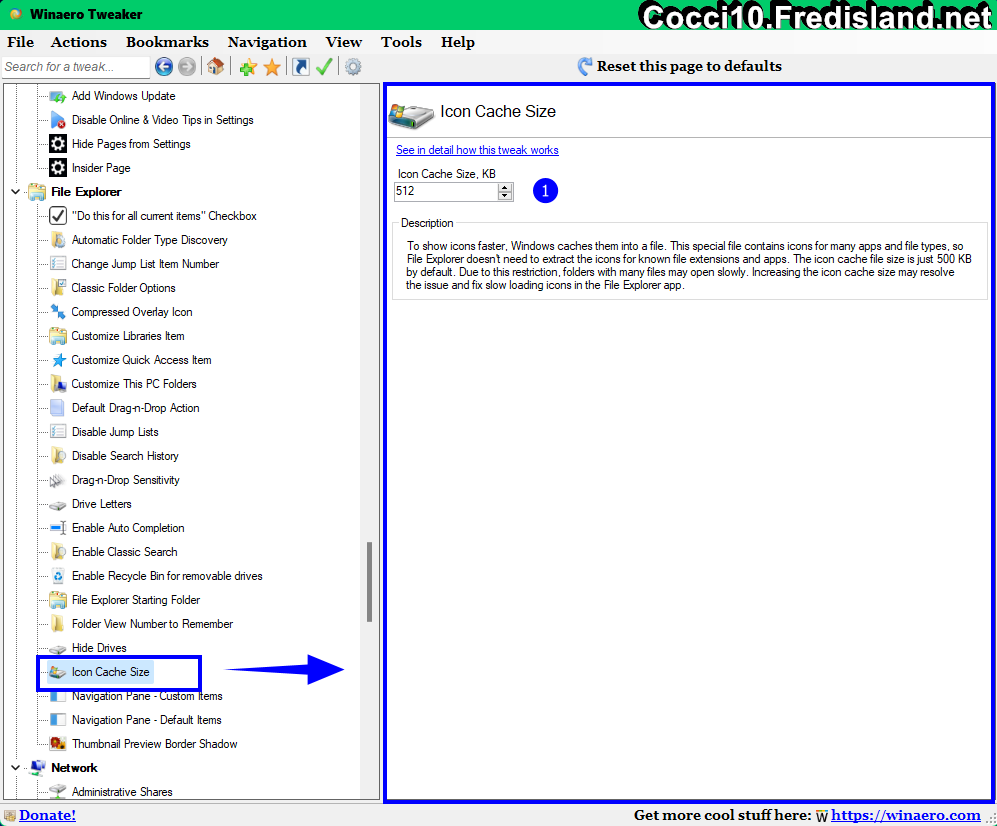Click the add bookmark star-plus icon
Viewport: 997px width, 826px height.
click(248, 66)
